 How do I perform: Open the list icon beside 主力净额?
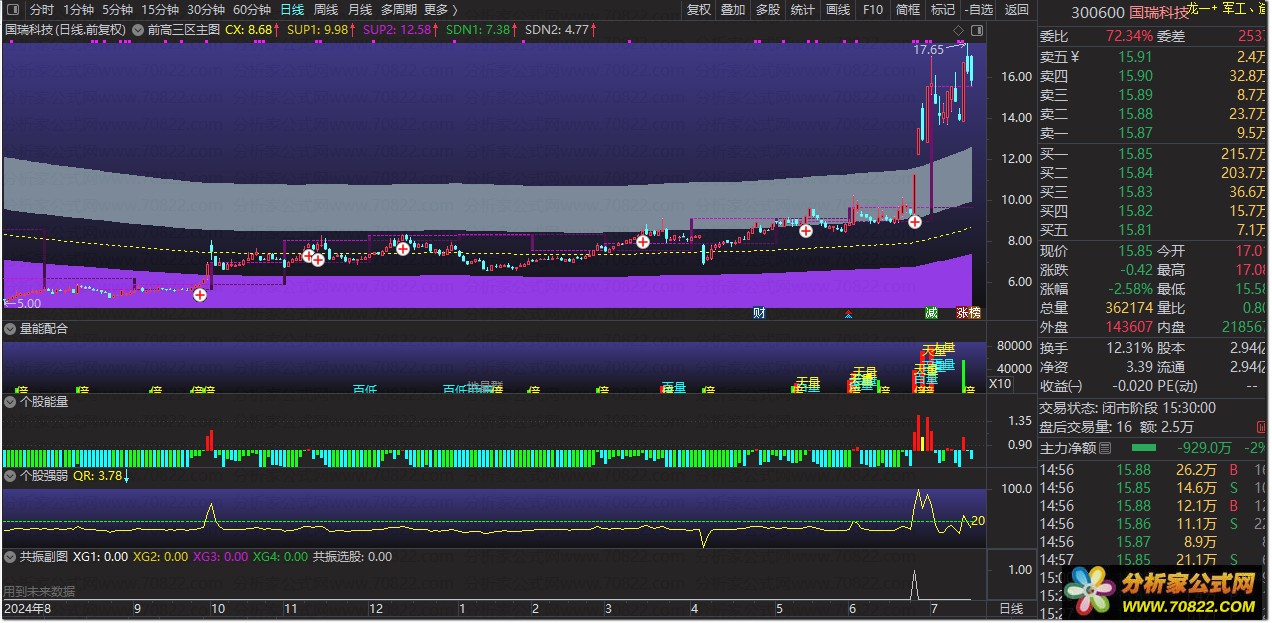coord(1105,448)
